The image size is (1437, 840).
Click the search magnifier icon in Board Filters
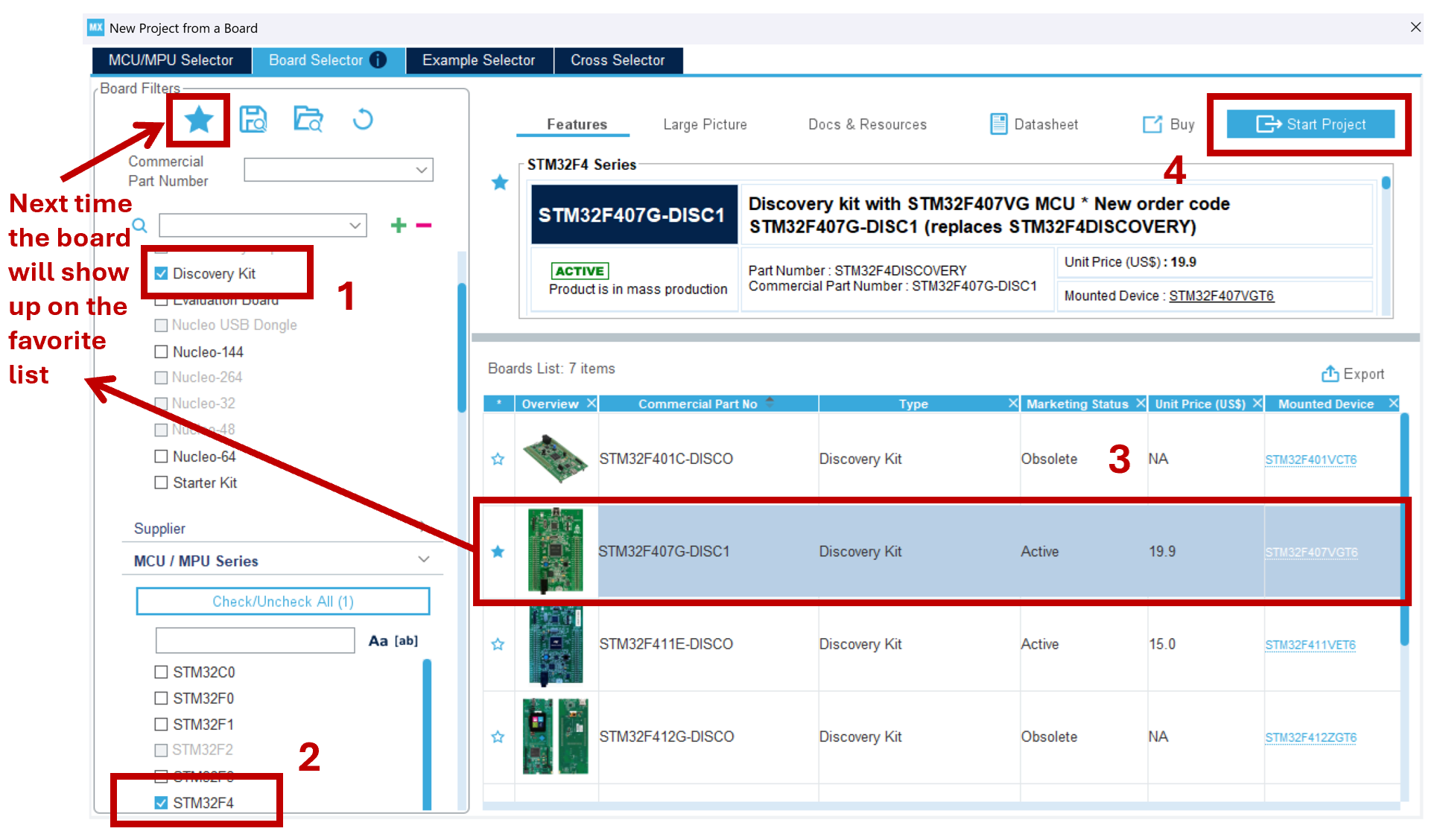(x=139, y=225)
